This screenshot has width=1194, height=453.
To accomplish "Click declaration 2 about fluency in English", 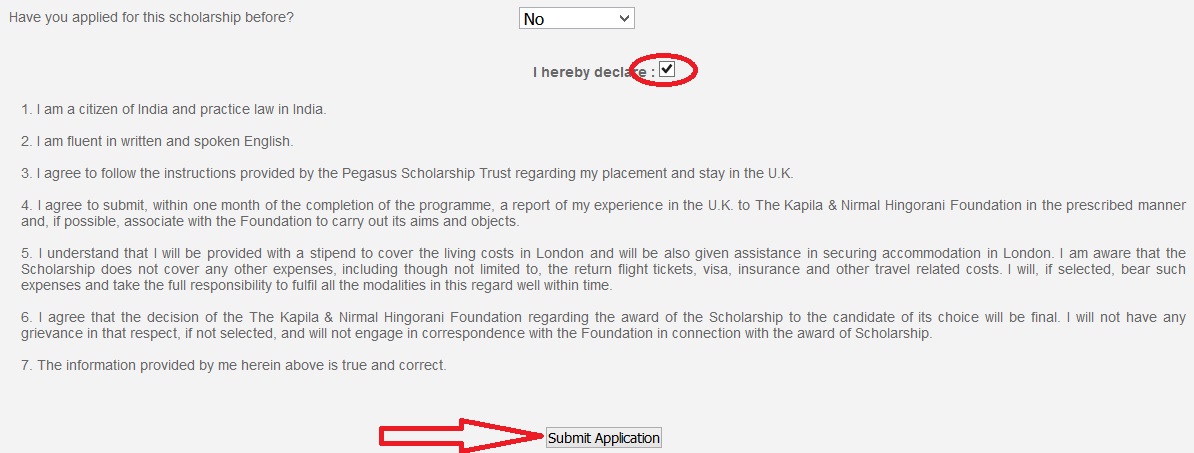I will 157,141.
